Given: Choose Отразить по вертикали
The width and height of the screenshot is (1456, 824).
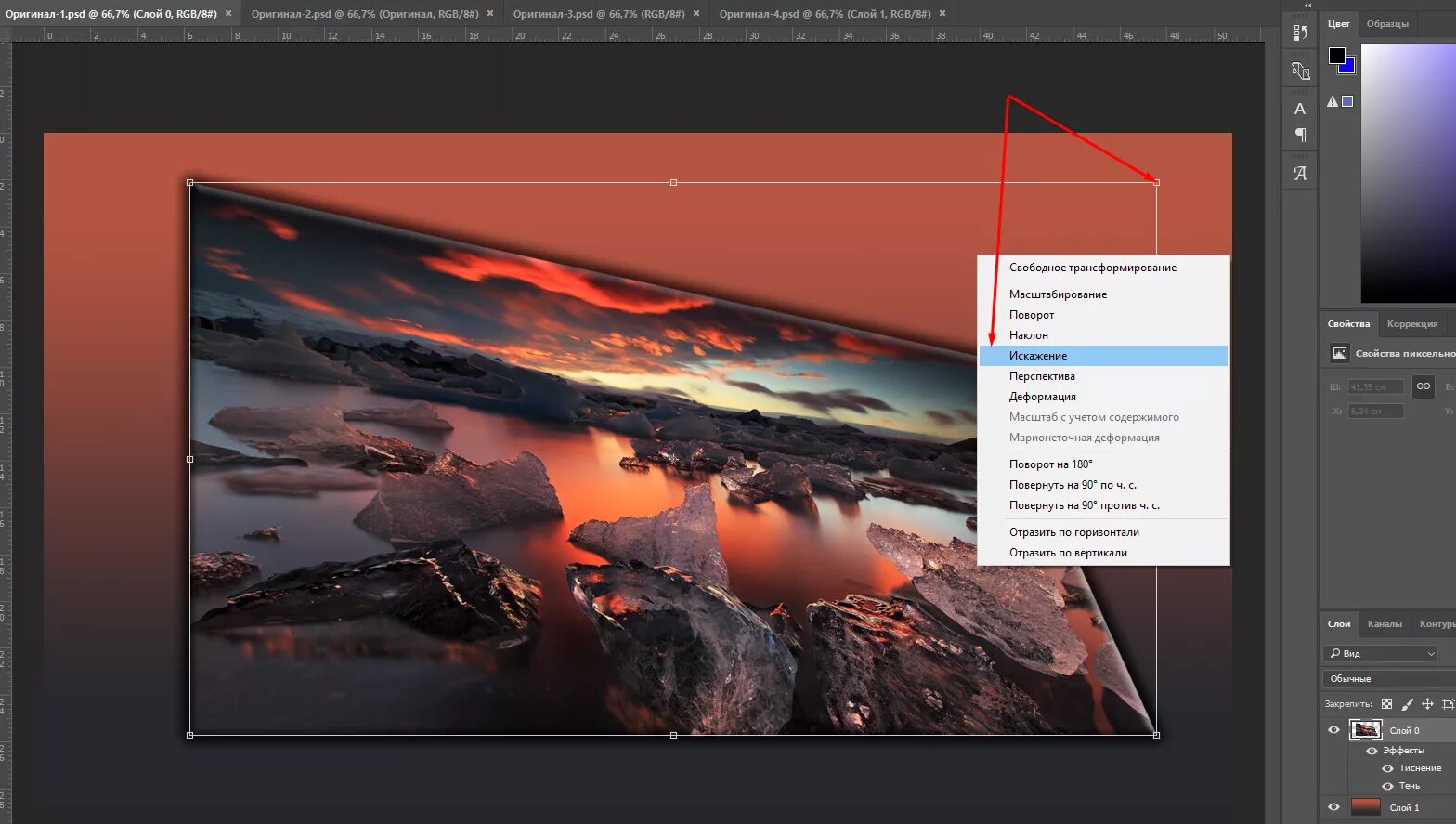Looking at the screenshot, I should [1103, 553].
